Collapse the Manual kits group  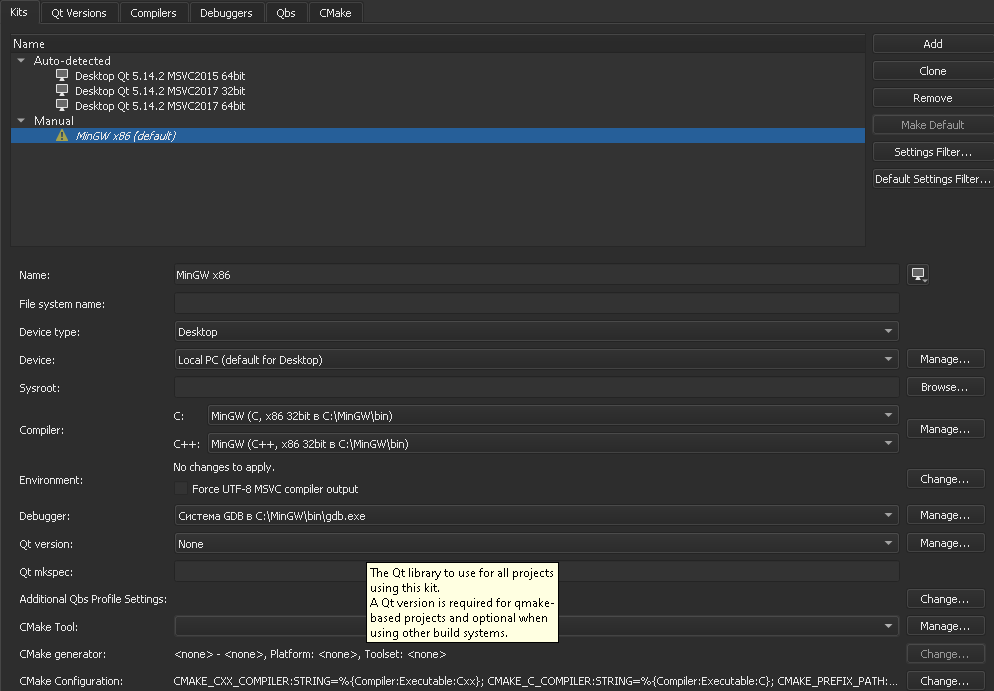point(21,120)
